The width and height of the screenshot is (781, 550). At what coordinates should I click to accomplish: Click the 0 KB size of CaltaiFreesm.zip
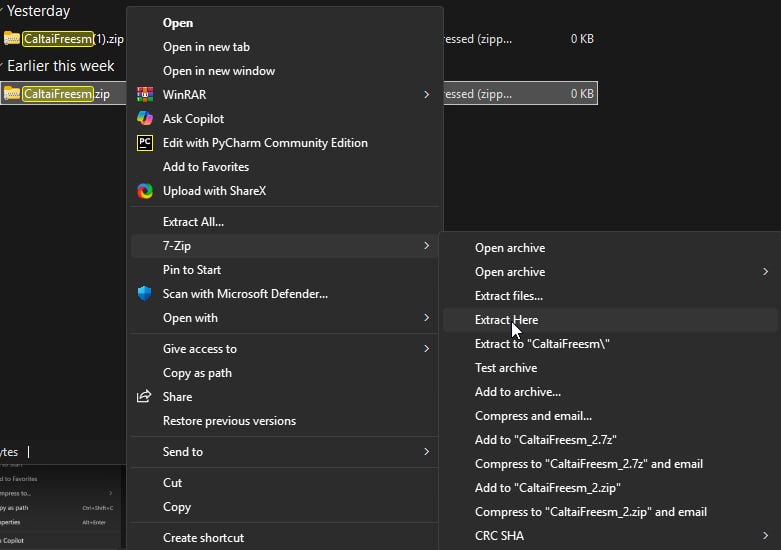[582, 94]
